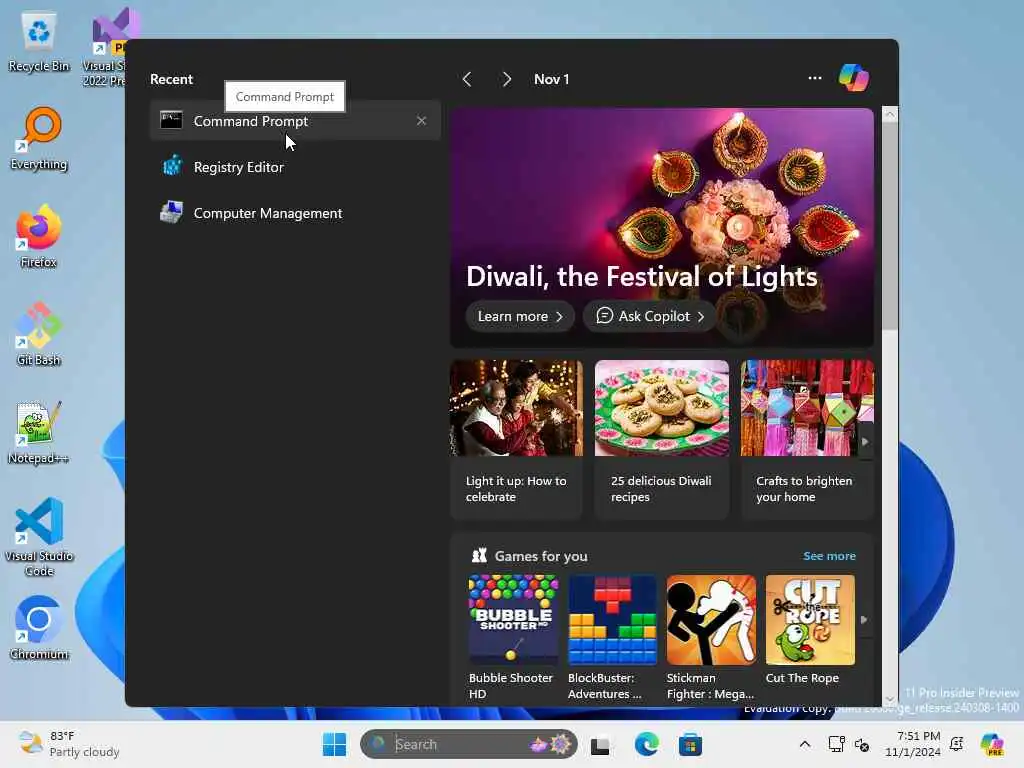
Task: Launch Microsoft Edge from taskbar
Action: tap(646, 744)
